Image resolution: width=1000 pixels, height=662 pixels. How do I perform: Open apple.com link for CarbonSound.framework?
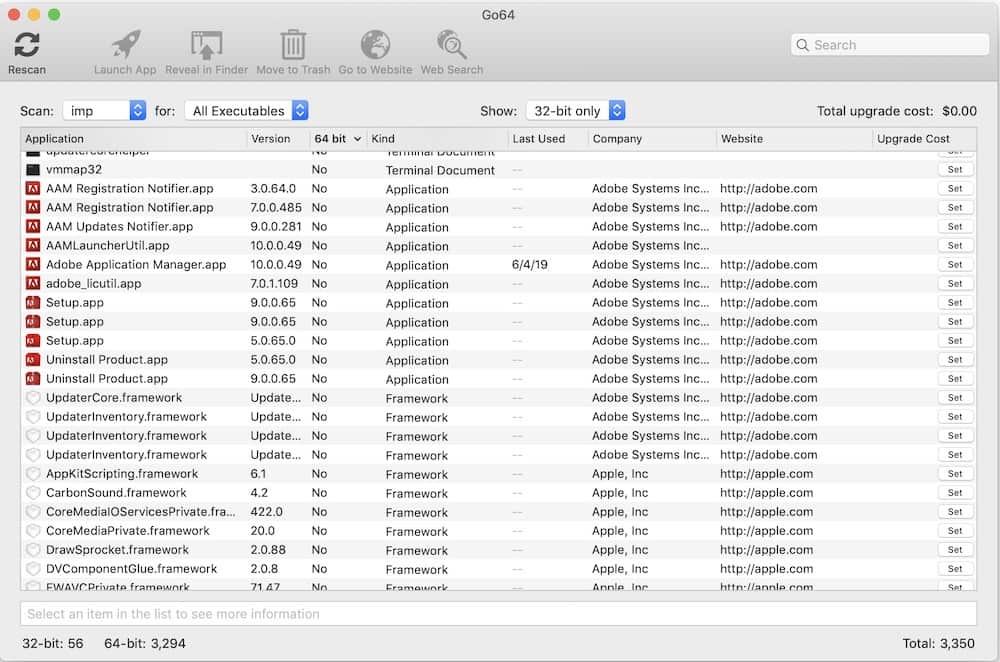pyautogui.click(x=767, y=493)
